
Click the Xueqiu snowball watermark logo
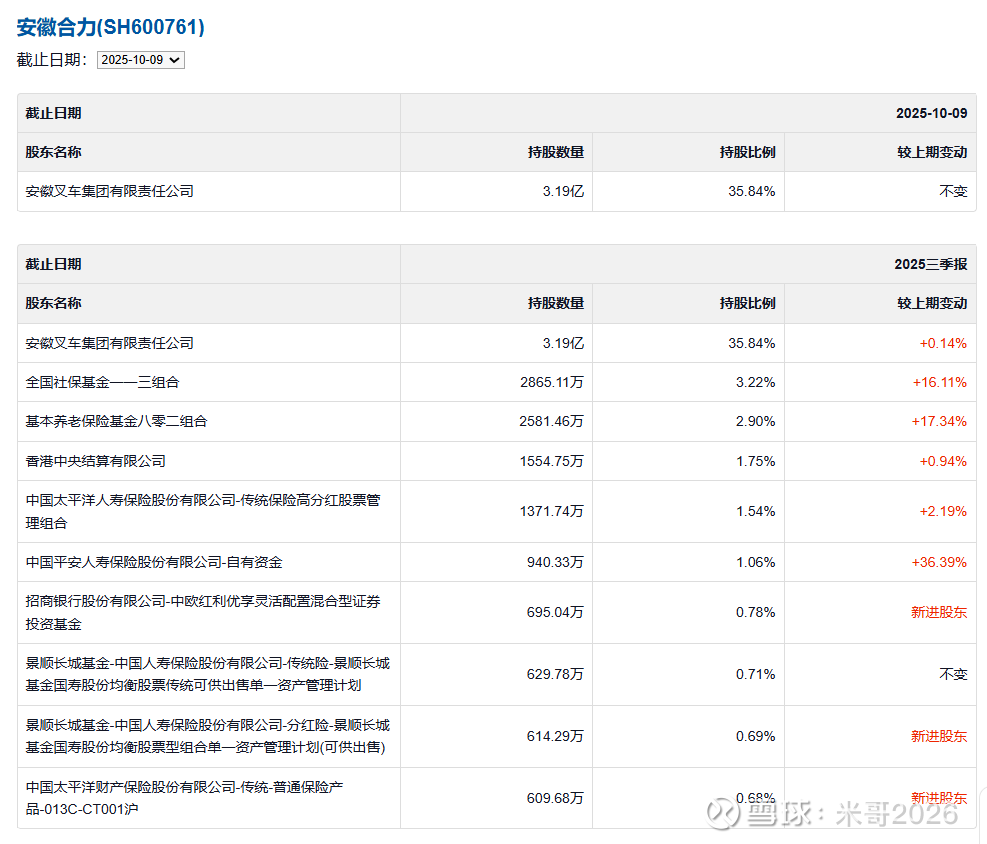tap(723, 812)
